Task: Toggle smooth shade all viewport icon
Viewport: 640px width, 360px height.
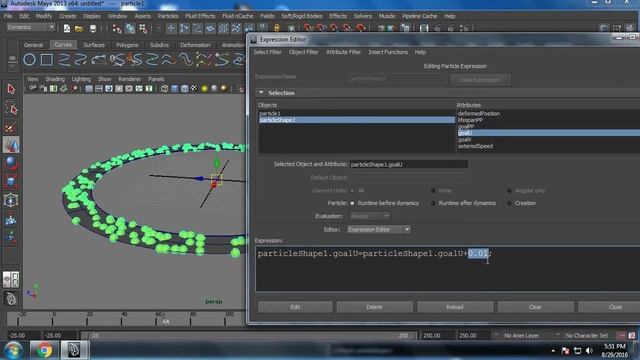Action: [x=175, y=88]
